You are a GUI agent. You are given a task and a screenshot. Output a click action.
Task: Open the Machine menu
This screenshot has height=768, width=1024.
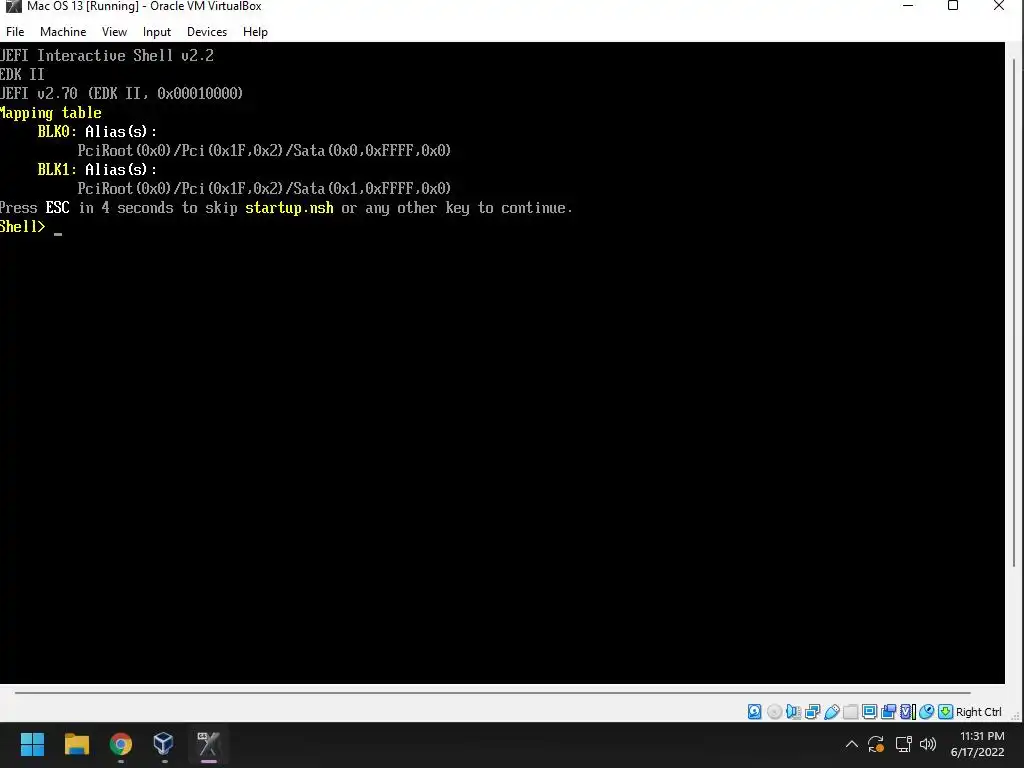pos(63,31)
